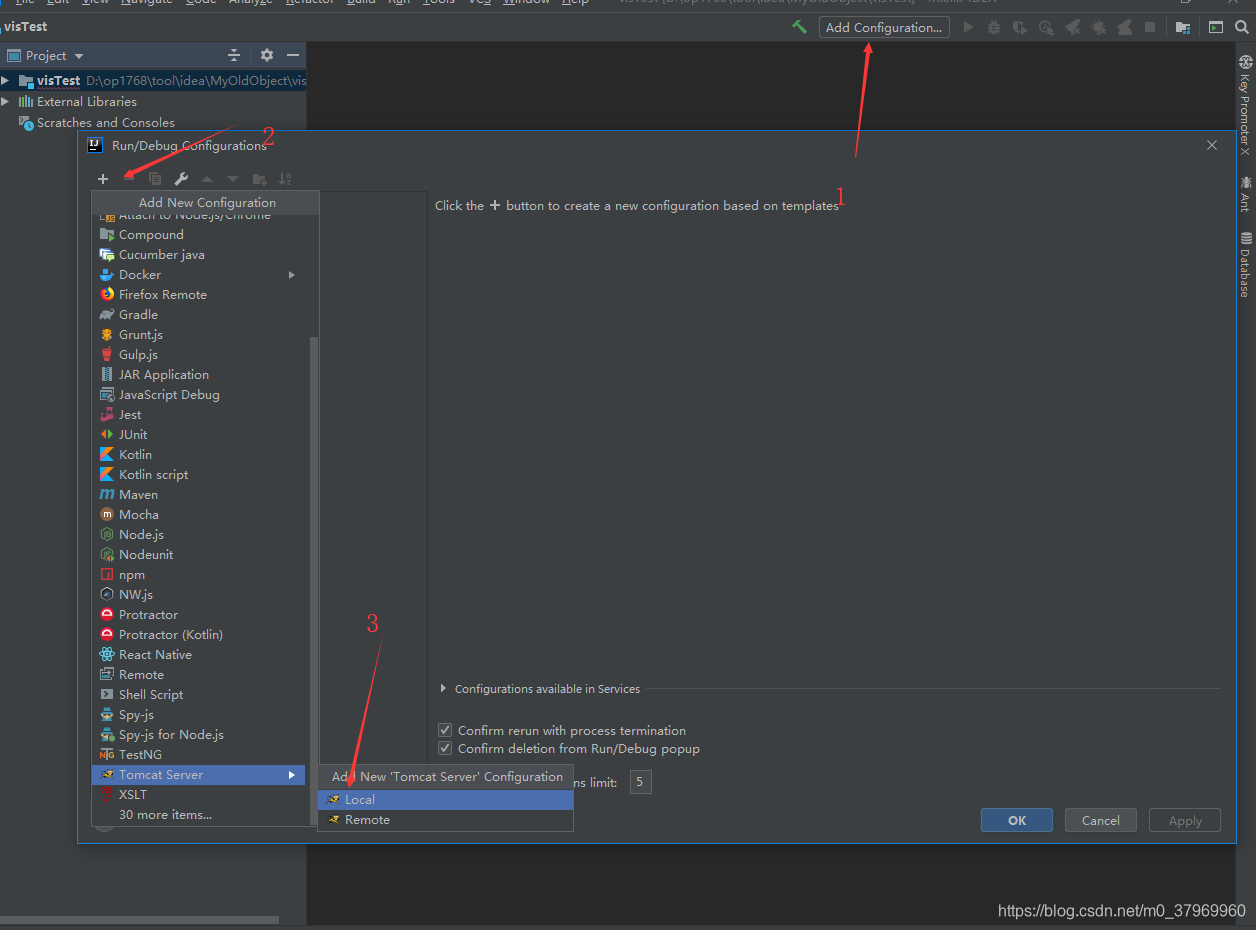The width and height of the screenshot is (1256, 930).
Task: Choose Remote Tomcat Server configuration
Action: click(445, 819)
